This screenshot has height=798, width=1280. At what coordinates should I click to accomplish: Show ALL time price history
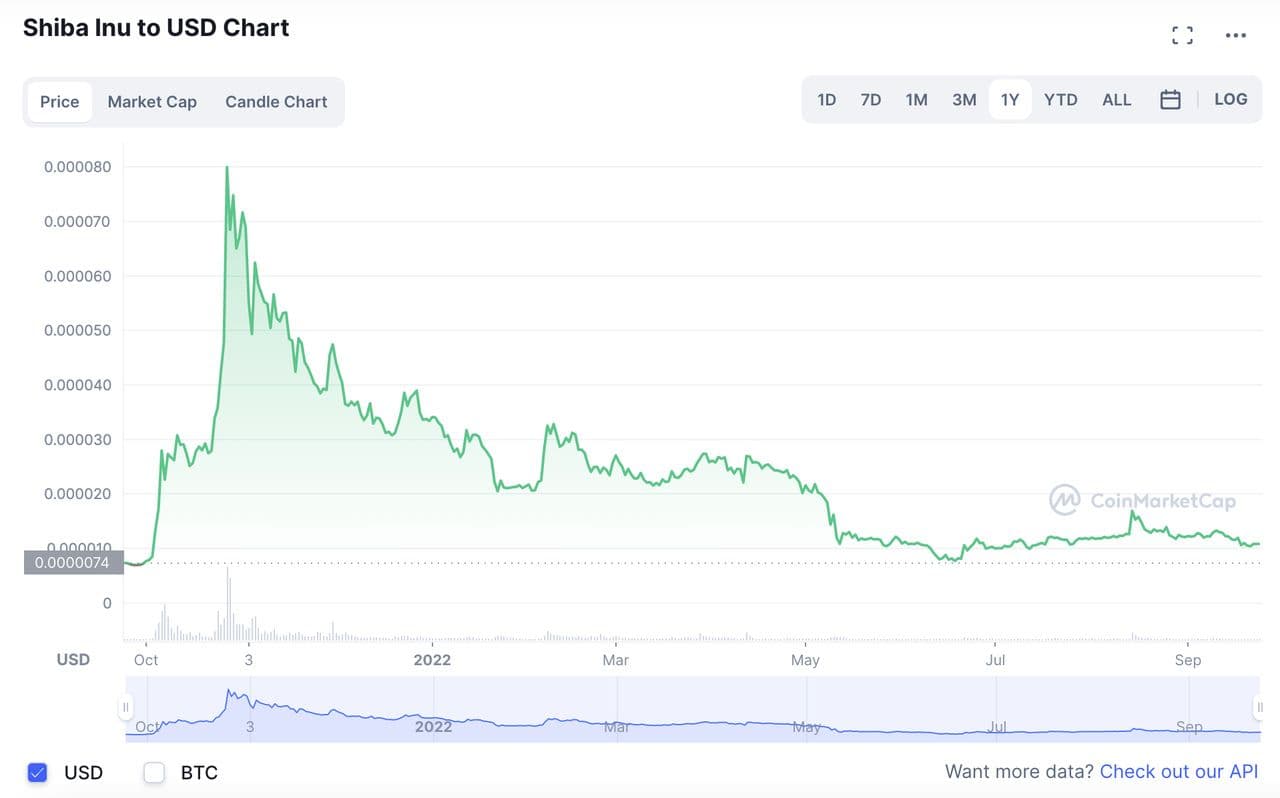1116,100
